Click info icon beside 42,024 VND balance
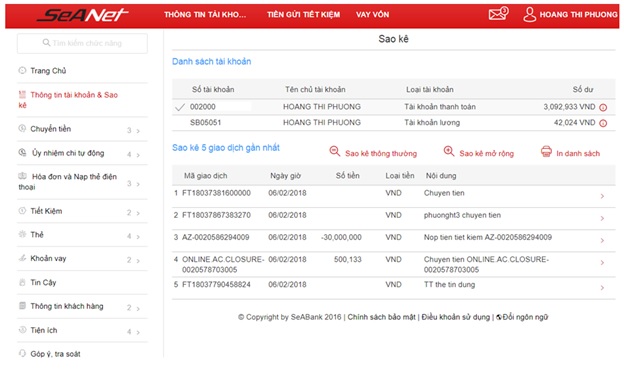 tap(603, 123)
